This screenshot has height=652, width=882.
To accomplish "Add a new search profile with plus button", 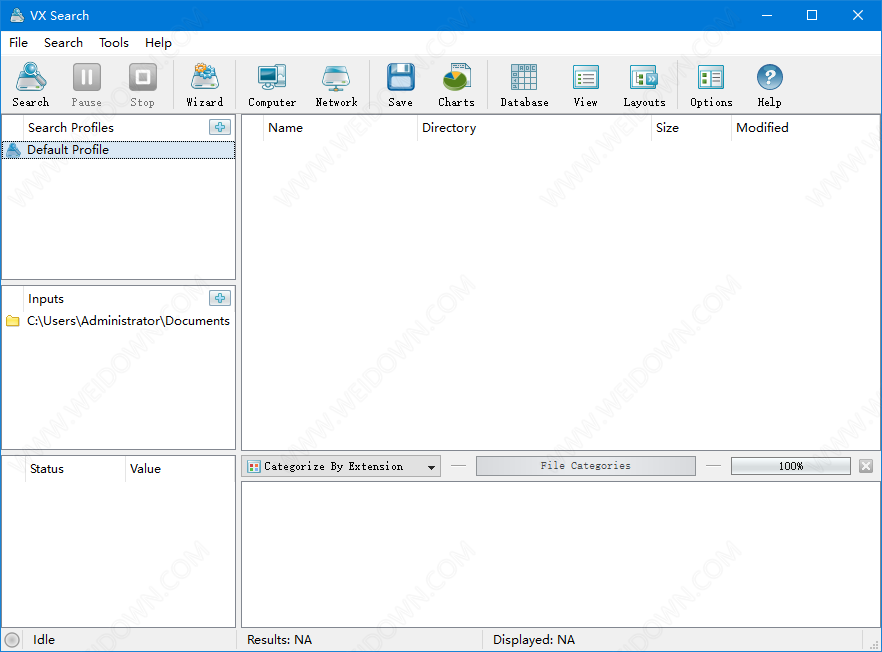I will tap(220, 127).
